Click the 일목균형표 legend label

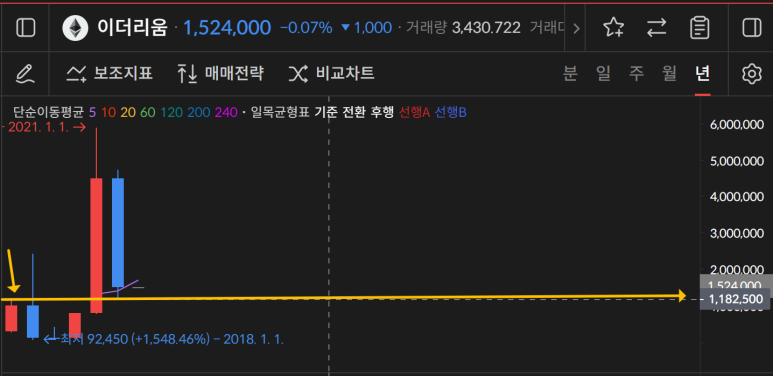coord(280,112)
